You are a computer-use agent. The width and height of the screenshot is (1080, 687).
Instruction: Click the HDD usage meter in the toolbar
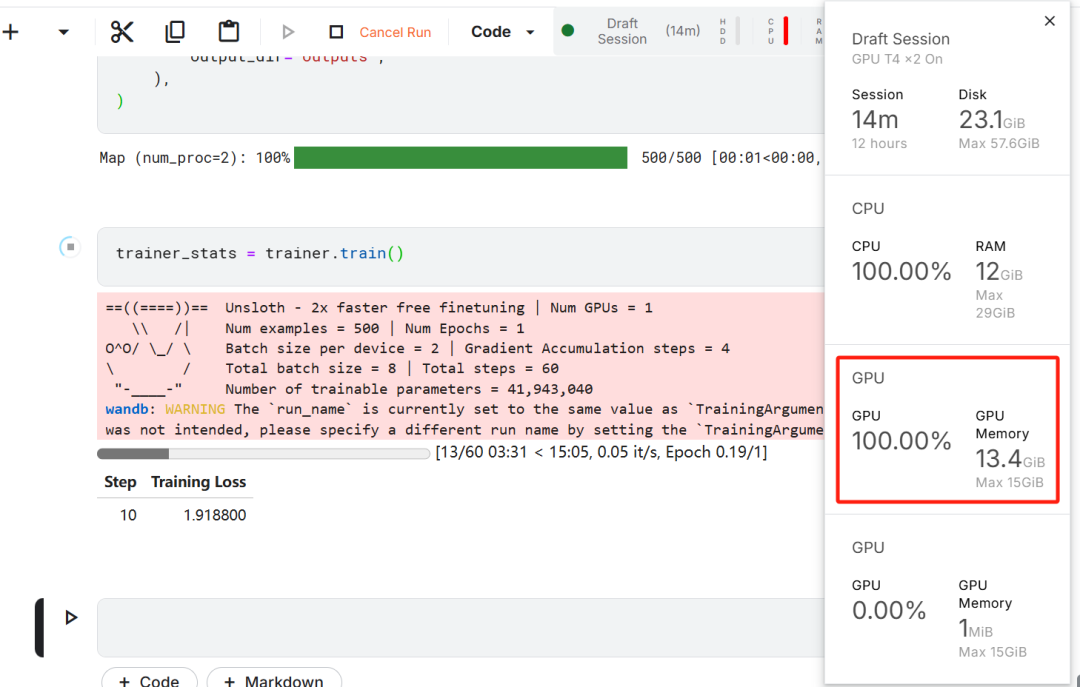click(x=729, y=31)
